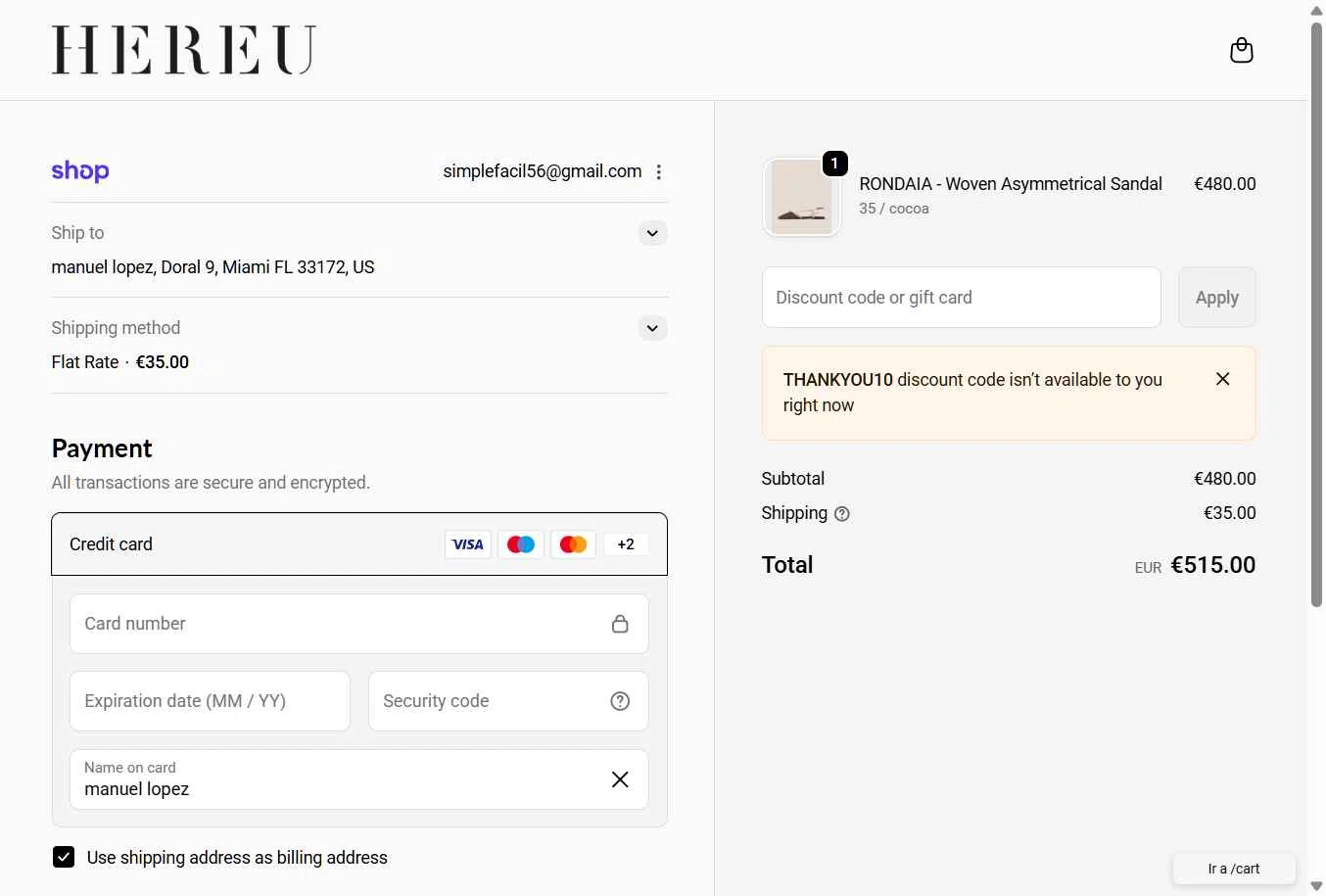
Task: Click the Total €515.00 amount
Action: pyautogui.click(x=1212, y=565)
